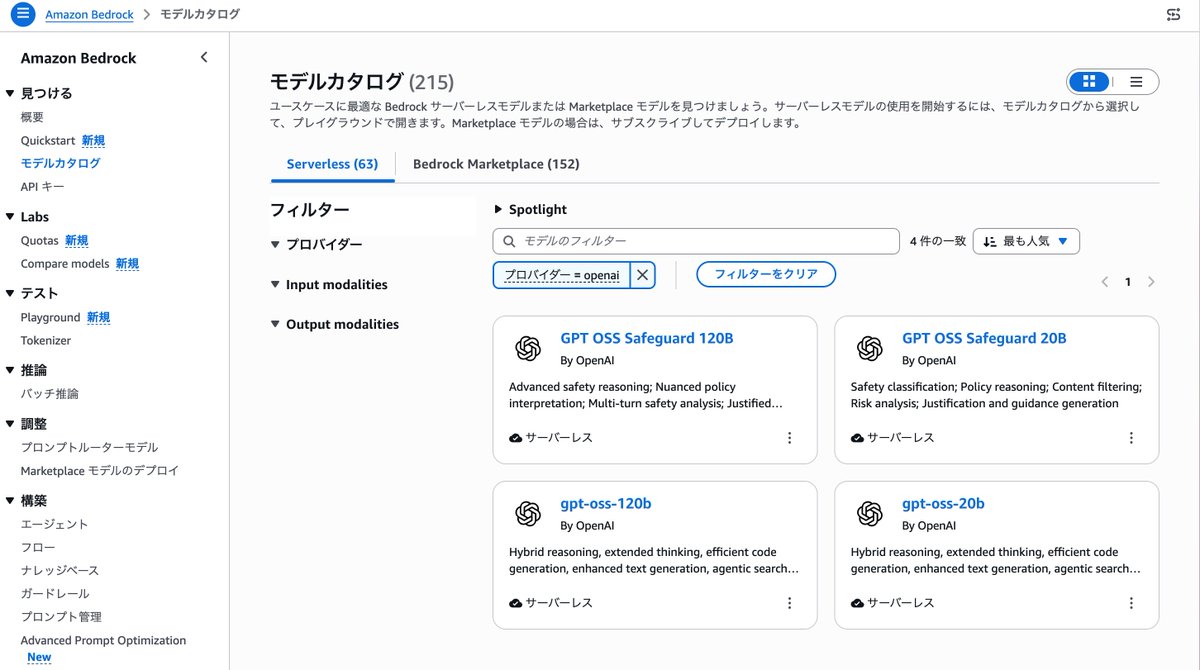The image size is (1200, 670).
Task: Focus the モデルのフィルター search field
Action: click(x=696, y=241)
